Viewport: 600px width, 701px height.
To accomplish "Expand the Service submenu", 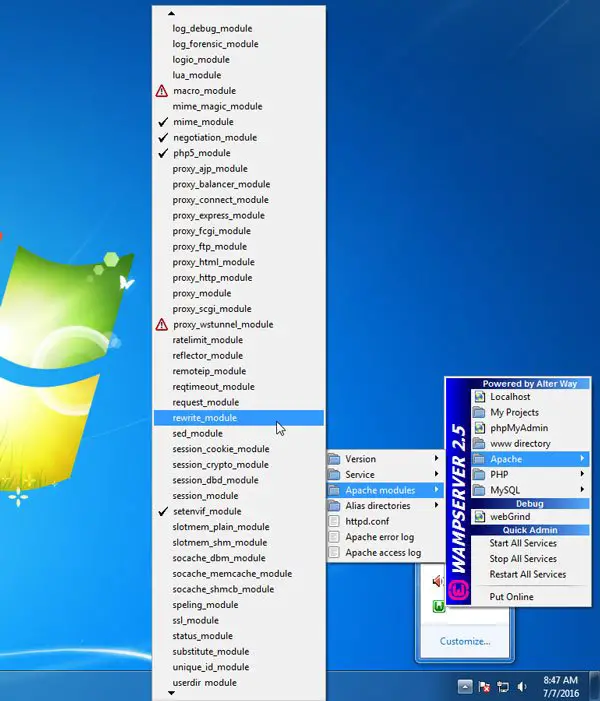I will [385, 475].
